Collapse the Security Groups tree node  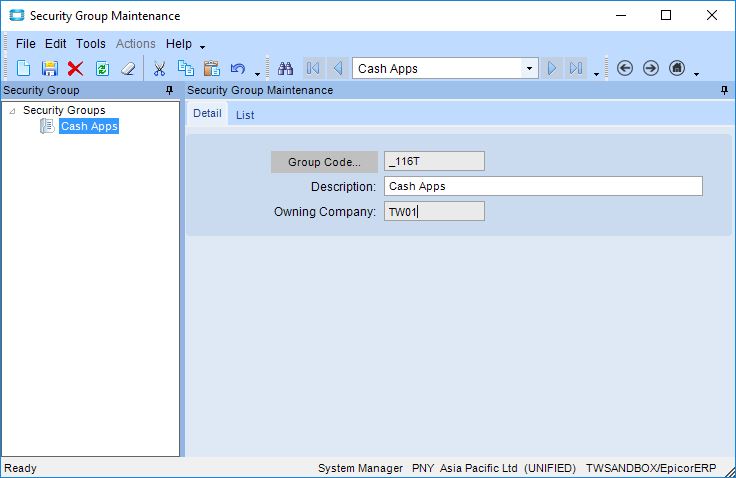13,111
